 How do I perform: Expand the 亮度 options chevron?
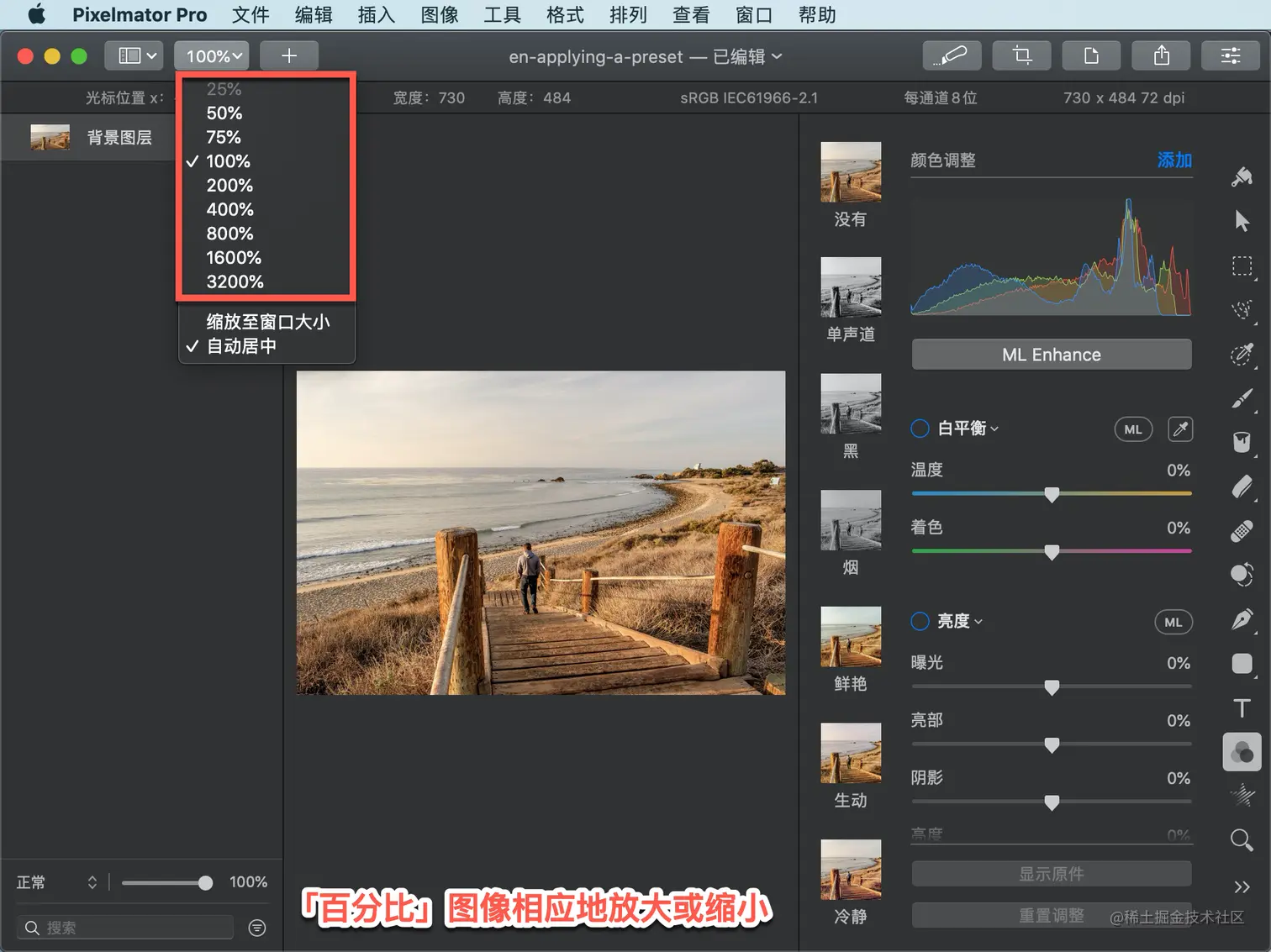[x=978, y=621]
